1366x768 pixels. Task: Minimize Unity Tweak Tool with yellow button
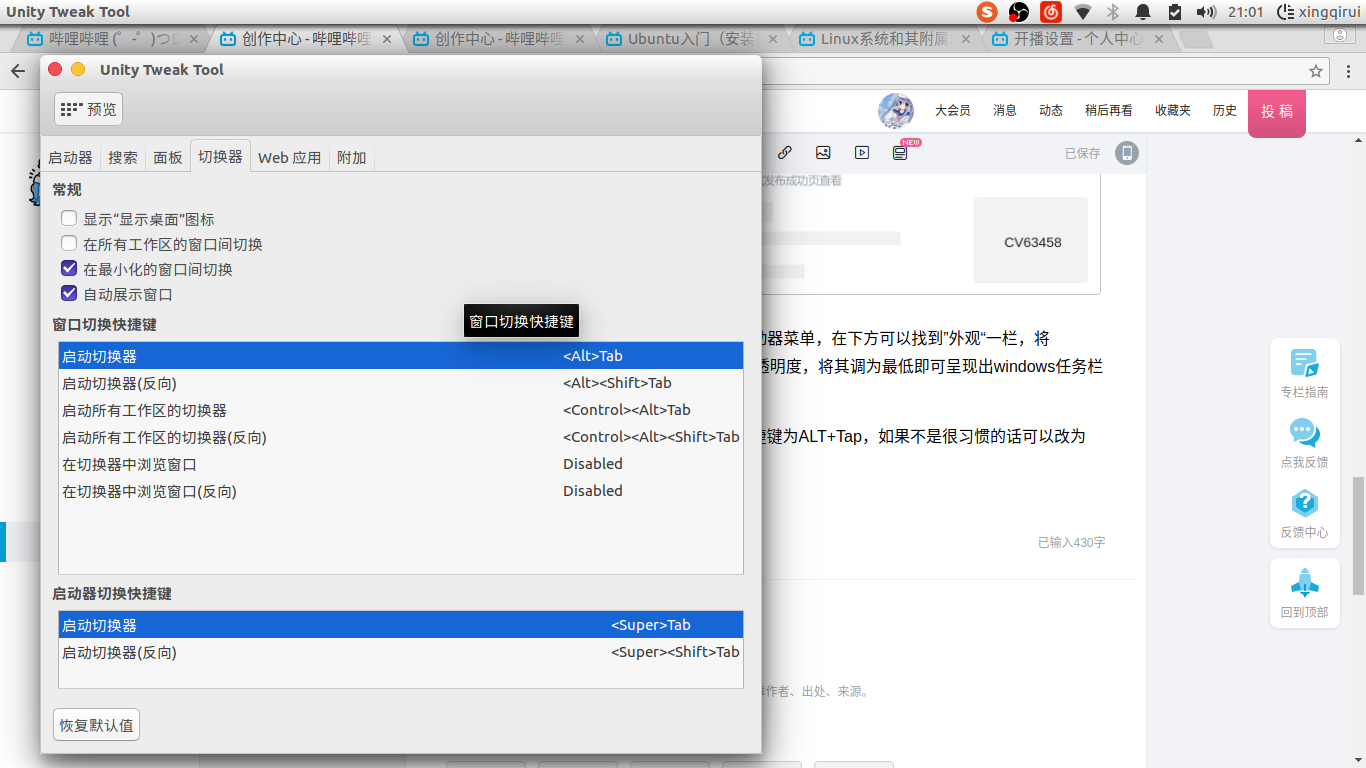pyautogui.click(x=78, y=69)
